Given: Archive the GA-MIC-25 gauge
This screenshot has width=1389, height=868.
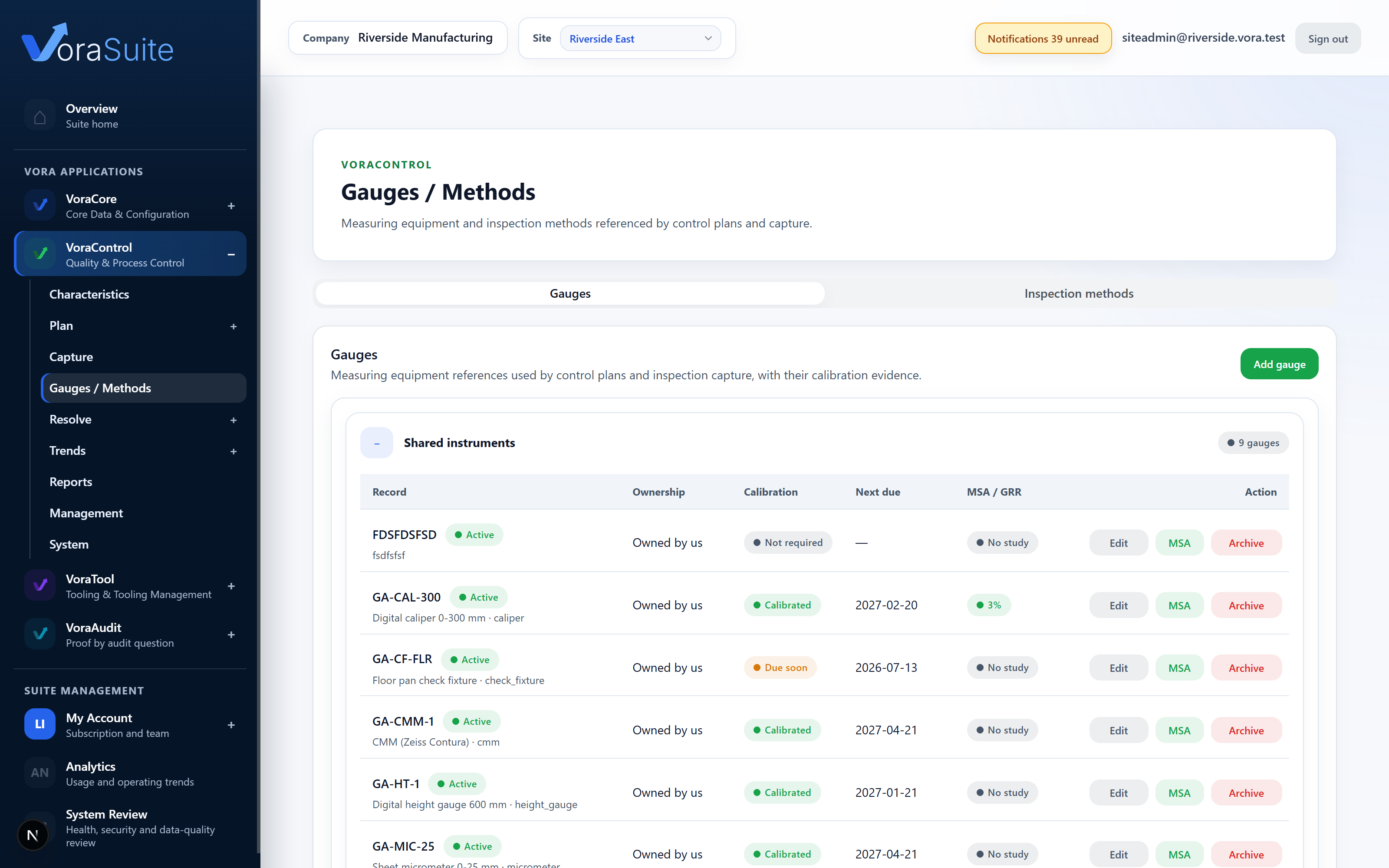Looking at the screenshot, I should [x=1246, y=854].
